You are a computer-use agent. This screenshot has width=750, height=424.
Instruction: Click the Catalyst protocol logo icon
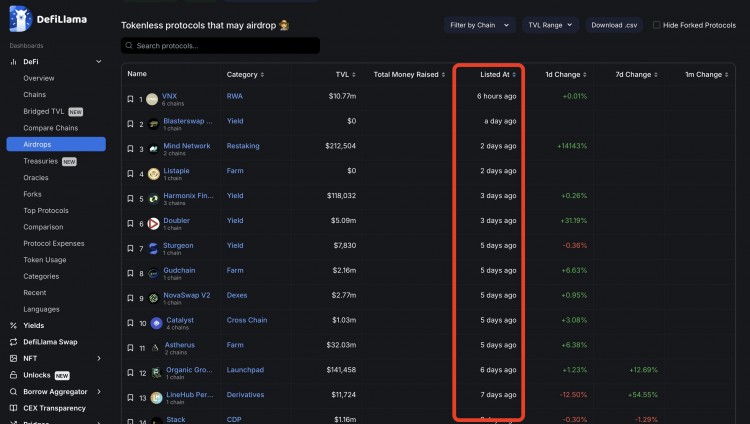(153, 323)
